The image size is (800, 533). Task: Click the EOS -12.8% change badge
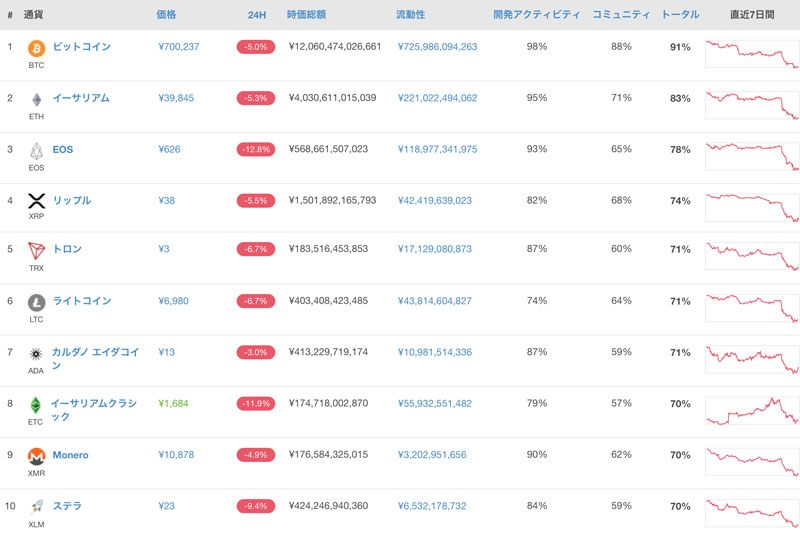256,149
